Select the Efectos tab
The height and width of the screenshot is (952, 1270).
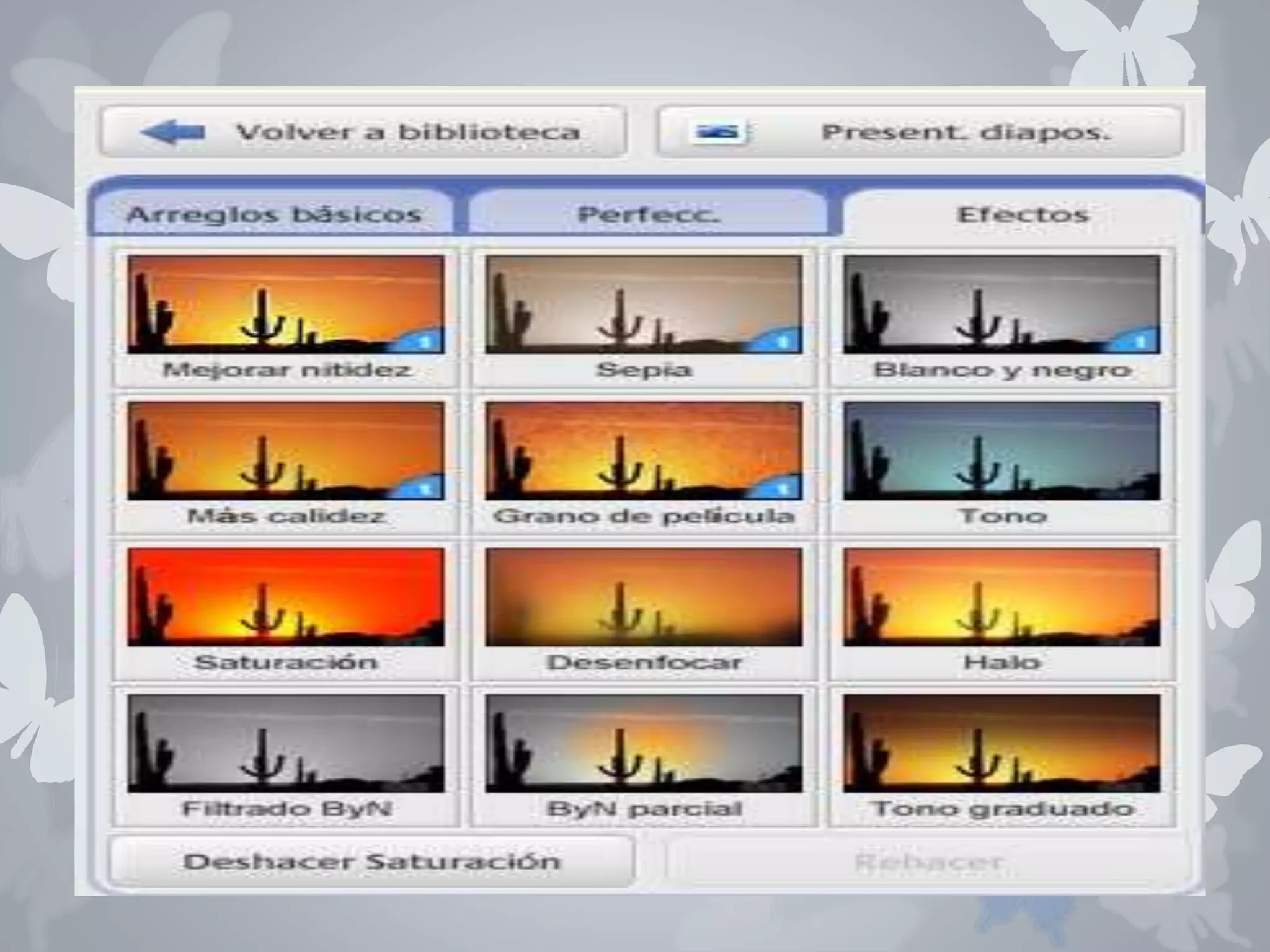coord(1022,214)
